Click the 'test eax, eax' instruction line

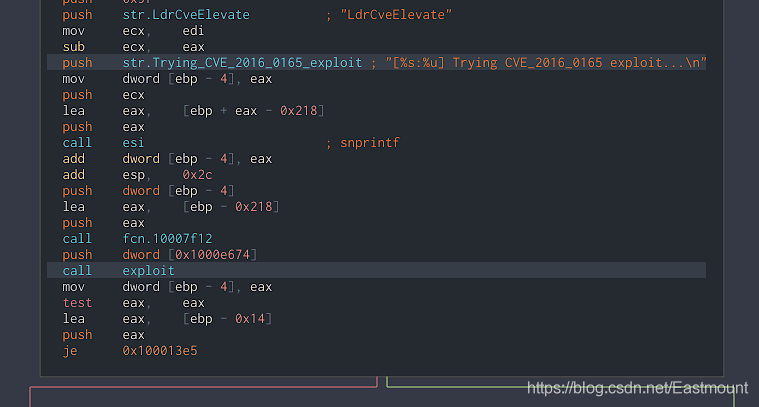pyautogui.click(x=134, y=303)
